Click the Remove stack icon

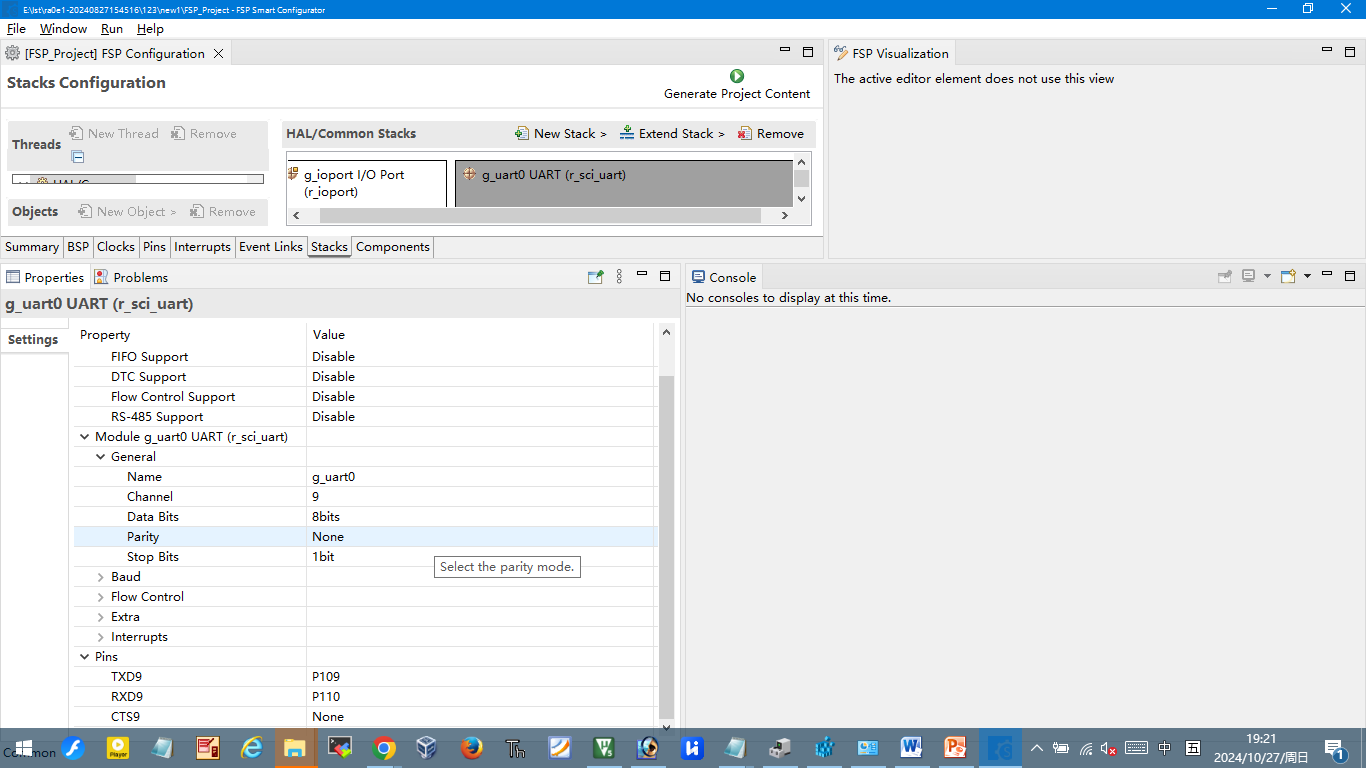tap(745, 133)
